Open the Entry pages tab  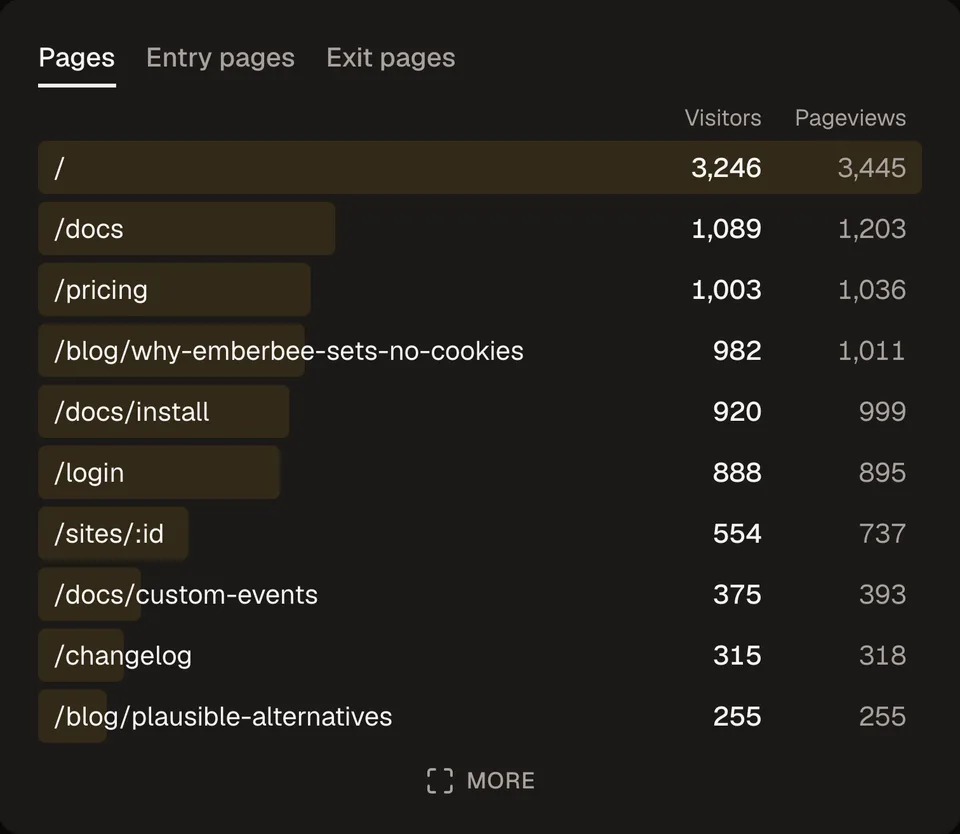click(x=220, y=58)
